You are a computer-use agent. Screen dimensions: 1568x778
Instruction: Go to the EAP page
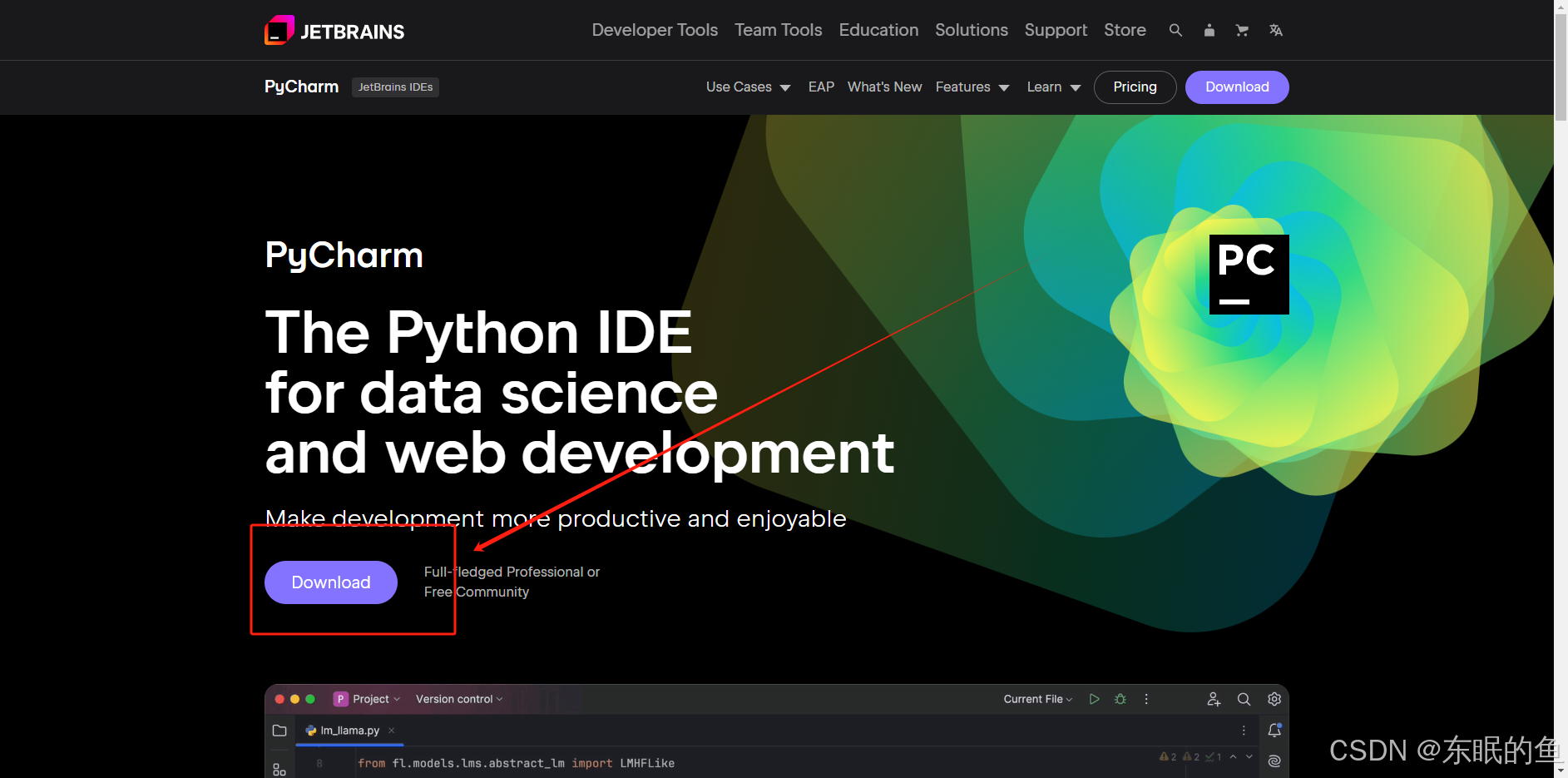click(821, 87)
